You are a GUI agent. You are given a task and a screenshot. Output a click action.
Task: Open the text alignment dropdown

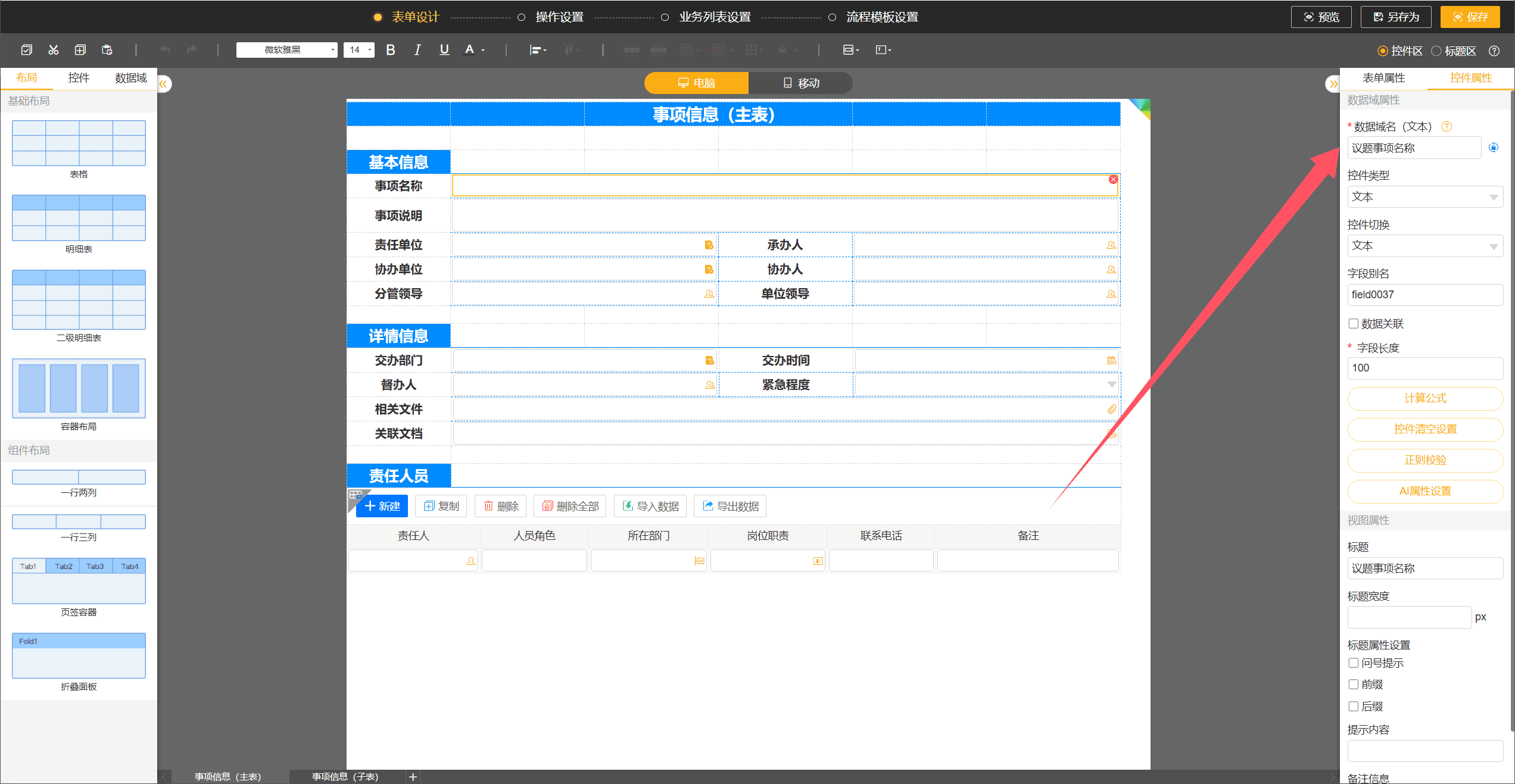pos(538,50)
